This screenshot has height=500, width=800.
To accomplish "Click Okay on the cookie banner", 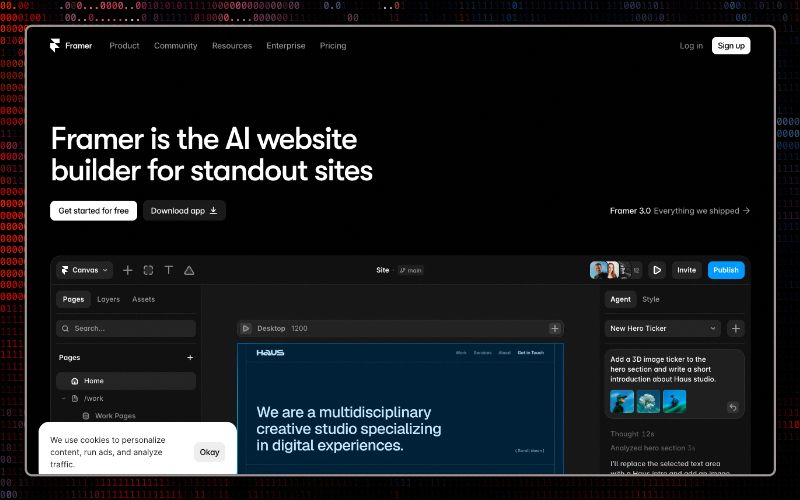I will (209, 452).
